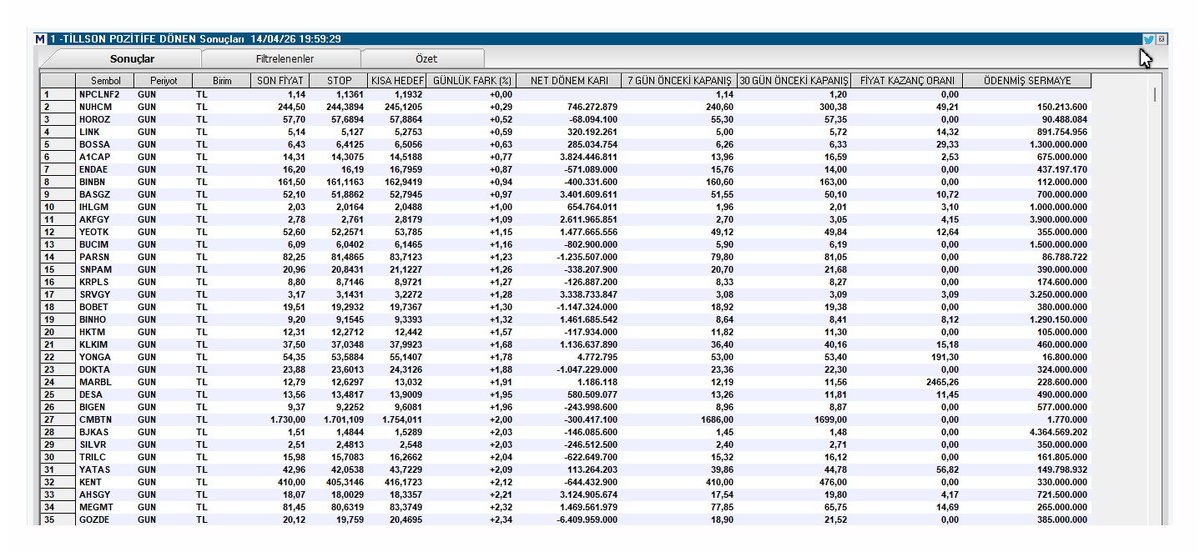Sort by the KISA HEDEF column header
Image resolution: width=1200 pixels, height=552 pixels.
point(396,80)
